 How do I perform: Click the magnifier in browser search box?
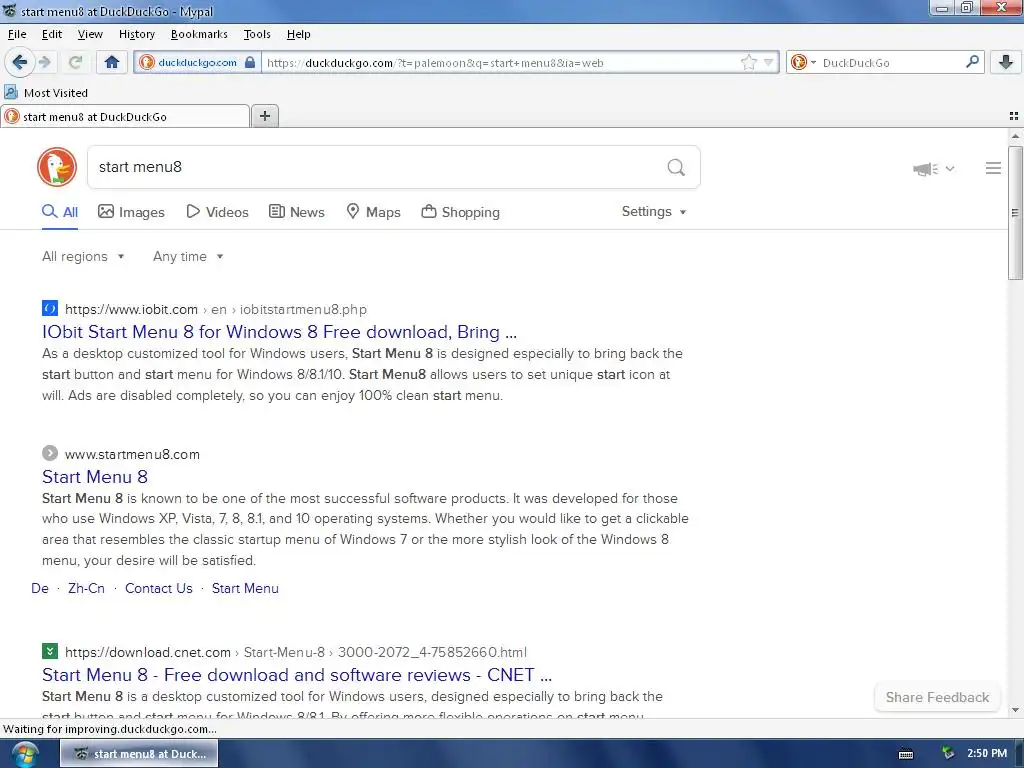(x=972, y=62)
